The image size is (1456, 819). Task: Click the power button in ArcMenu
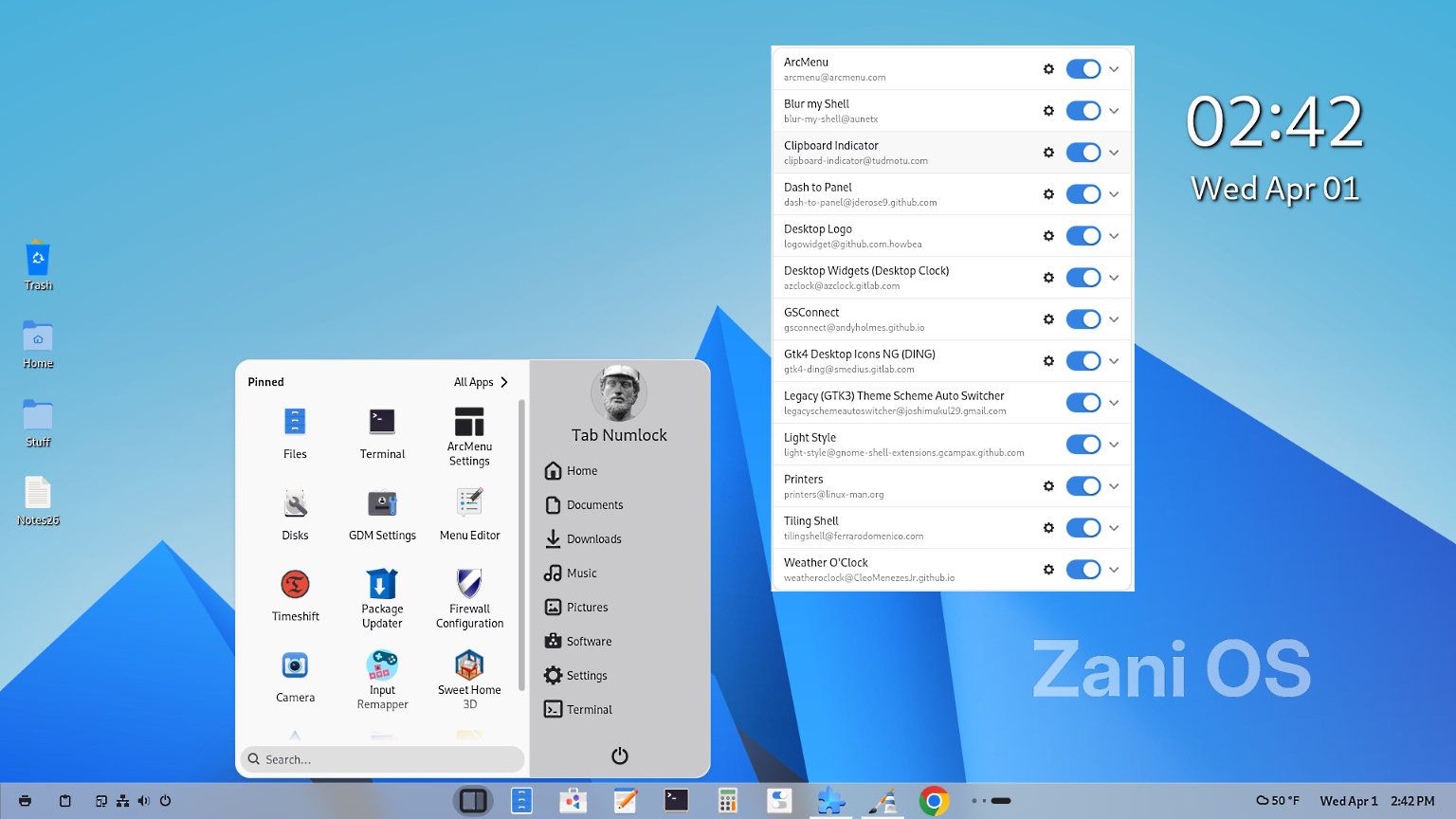620,755
